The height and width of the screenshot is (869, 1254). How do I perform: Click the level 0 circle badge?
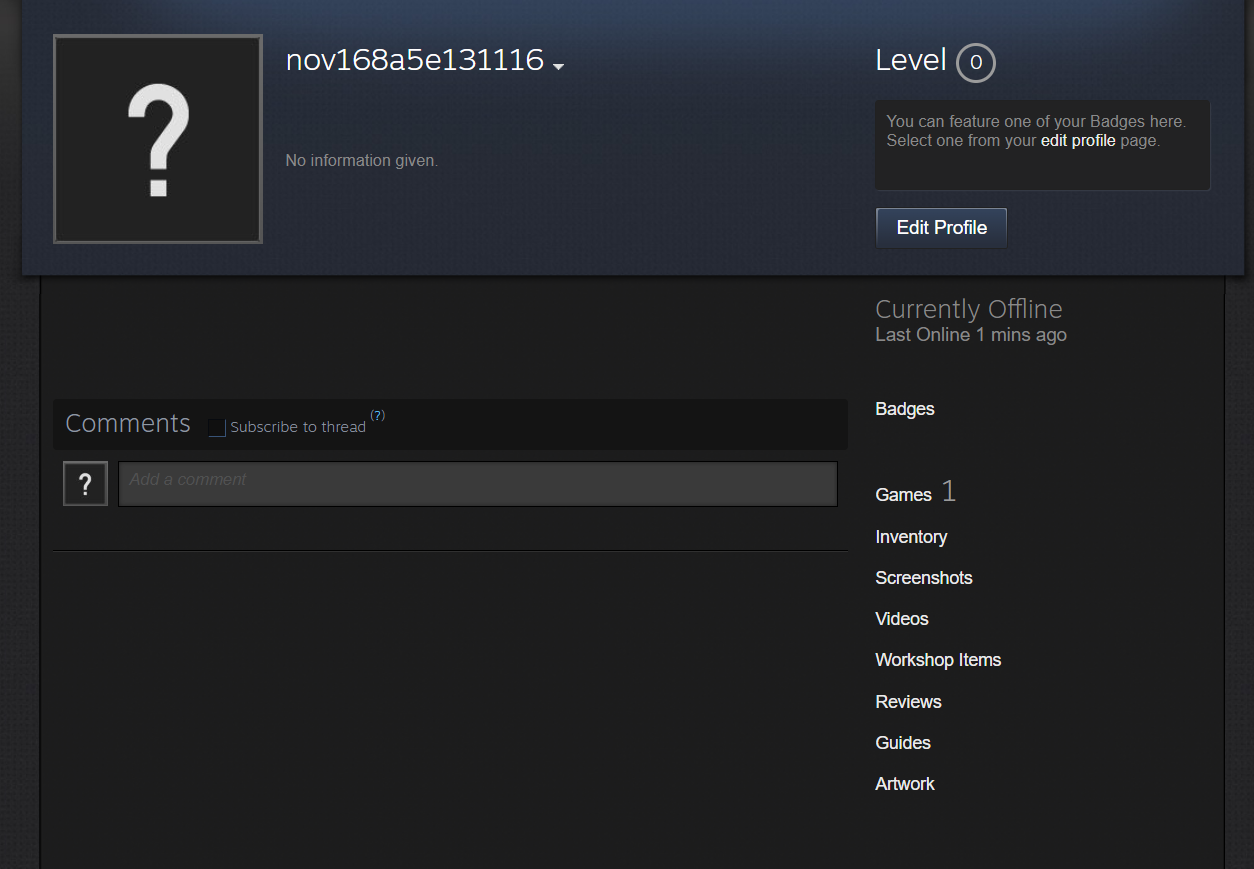[976, 63]
